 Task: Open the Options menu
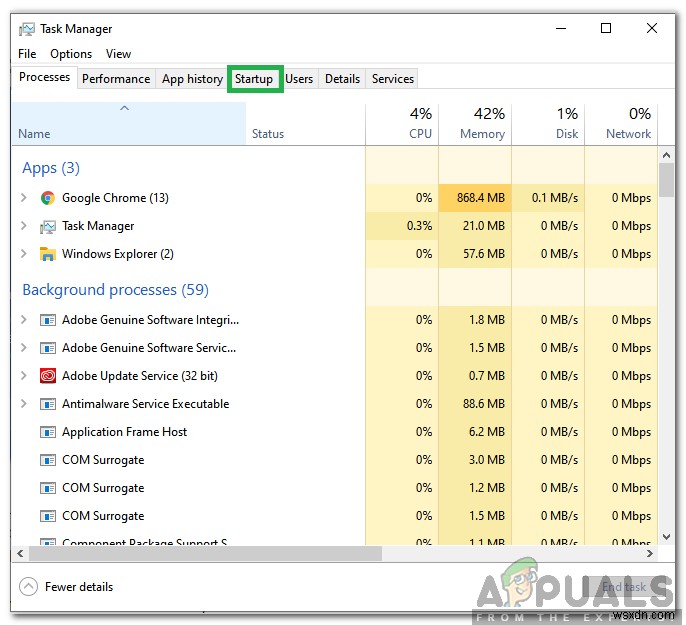pyautogui.click(x=71, y=54)
